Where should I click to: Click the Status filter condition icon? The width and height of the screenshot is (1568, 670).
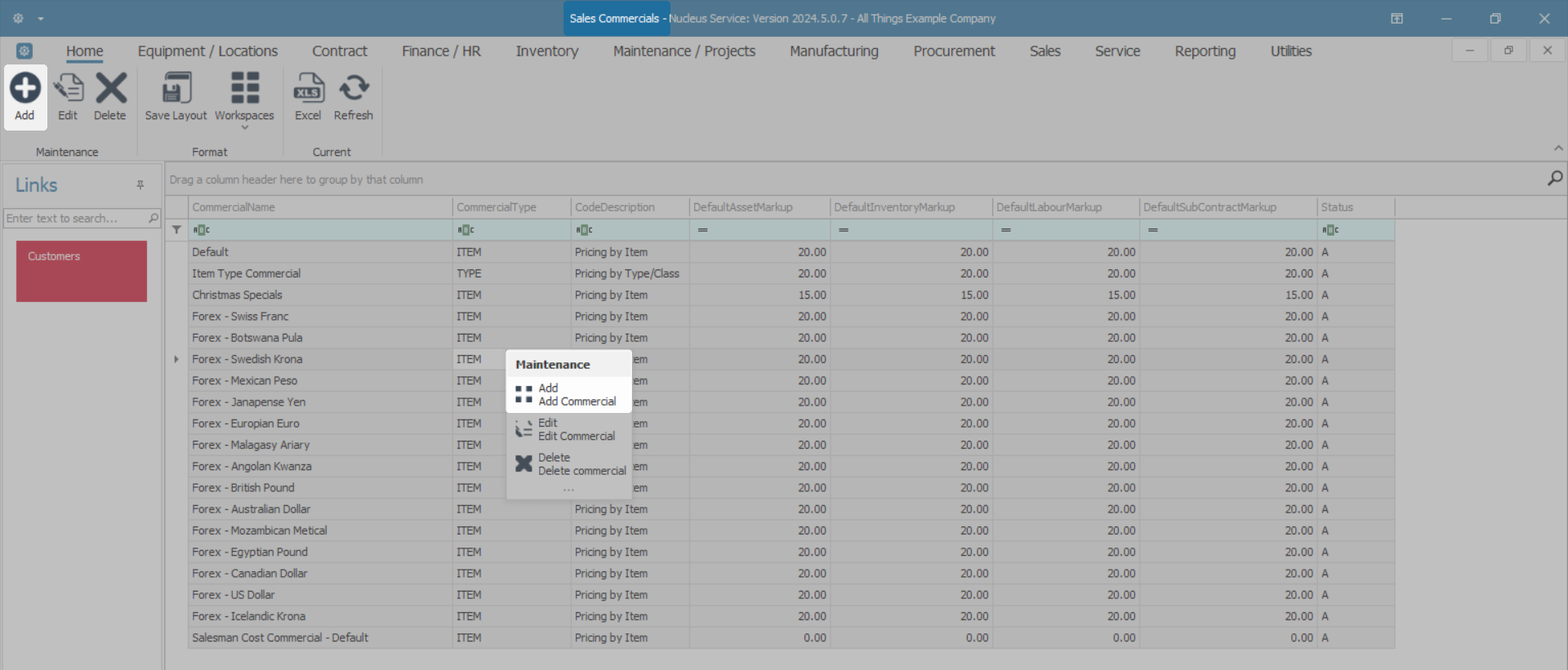click(x=1330, y=230)
